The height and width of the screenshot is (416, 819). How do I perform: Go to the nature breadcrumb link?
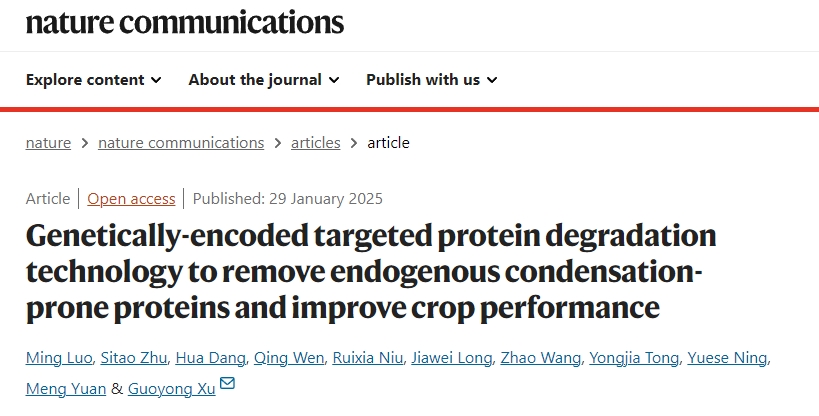point(48,143)
